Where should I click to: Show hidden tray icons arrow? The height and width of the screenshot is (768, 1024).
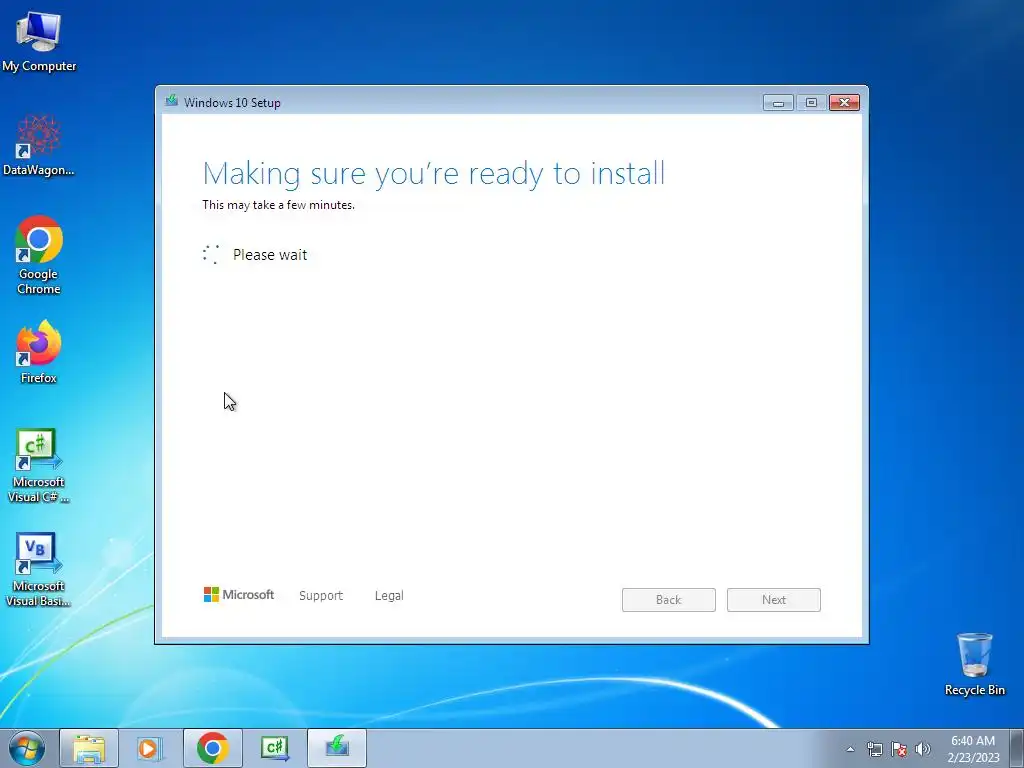point(850,749)
